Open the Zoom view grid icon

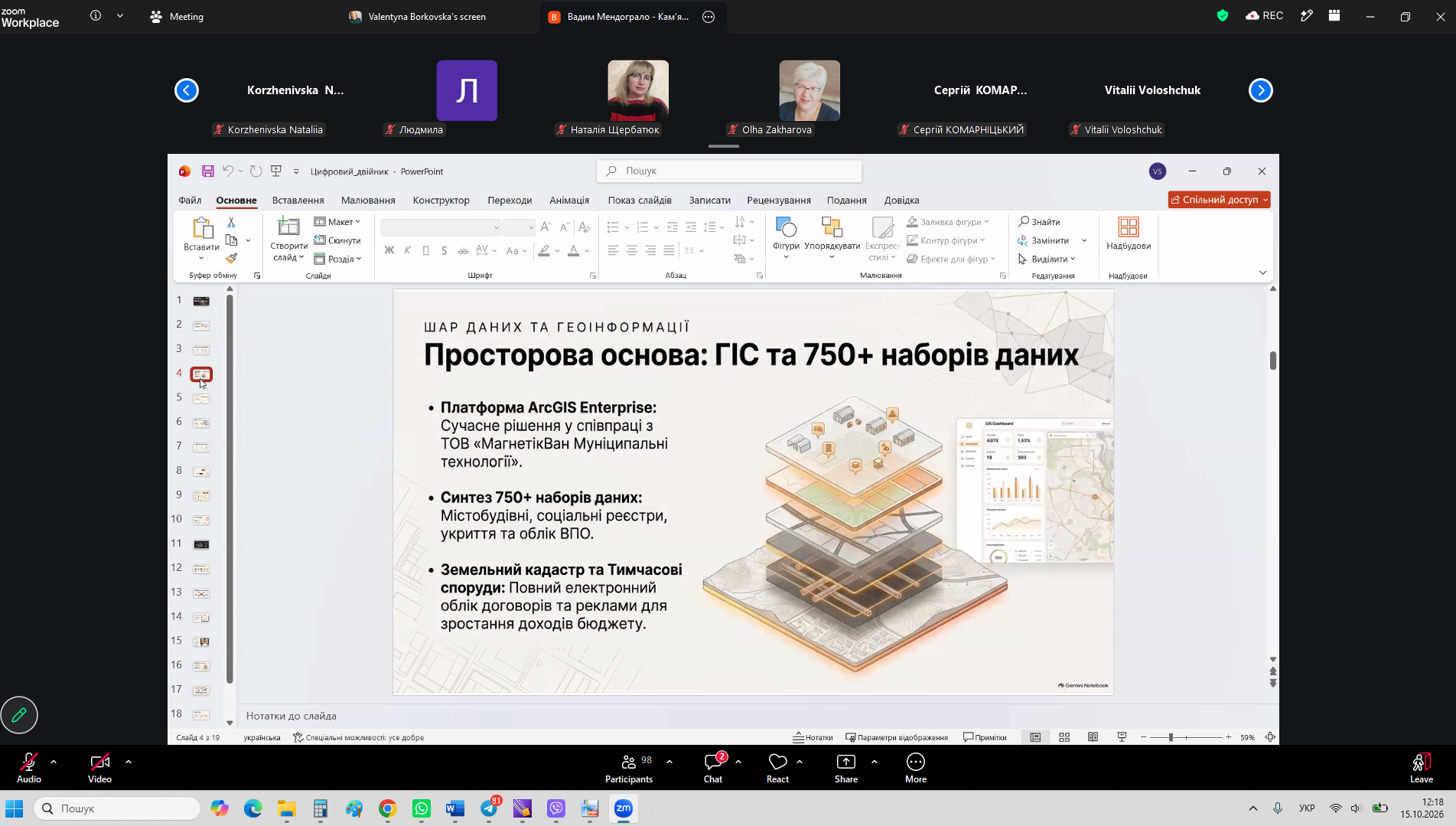(1334, 16)
